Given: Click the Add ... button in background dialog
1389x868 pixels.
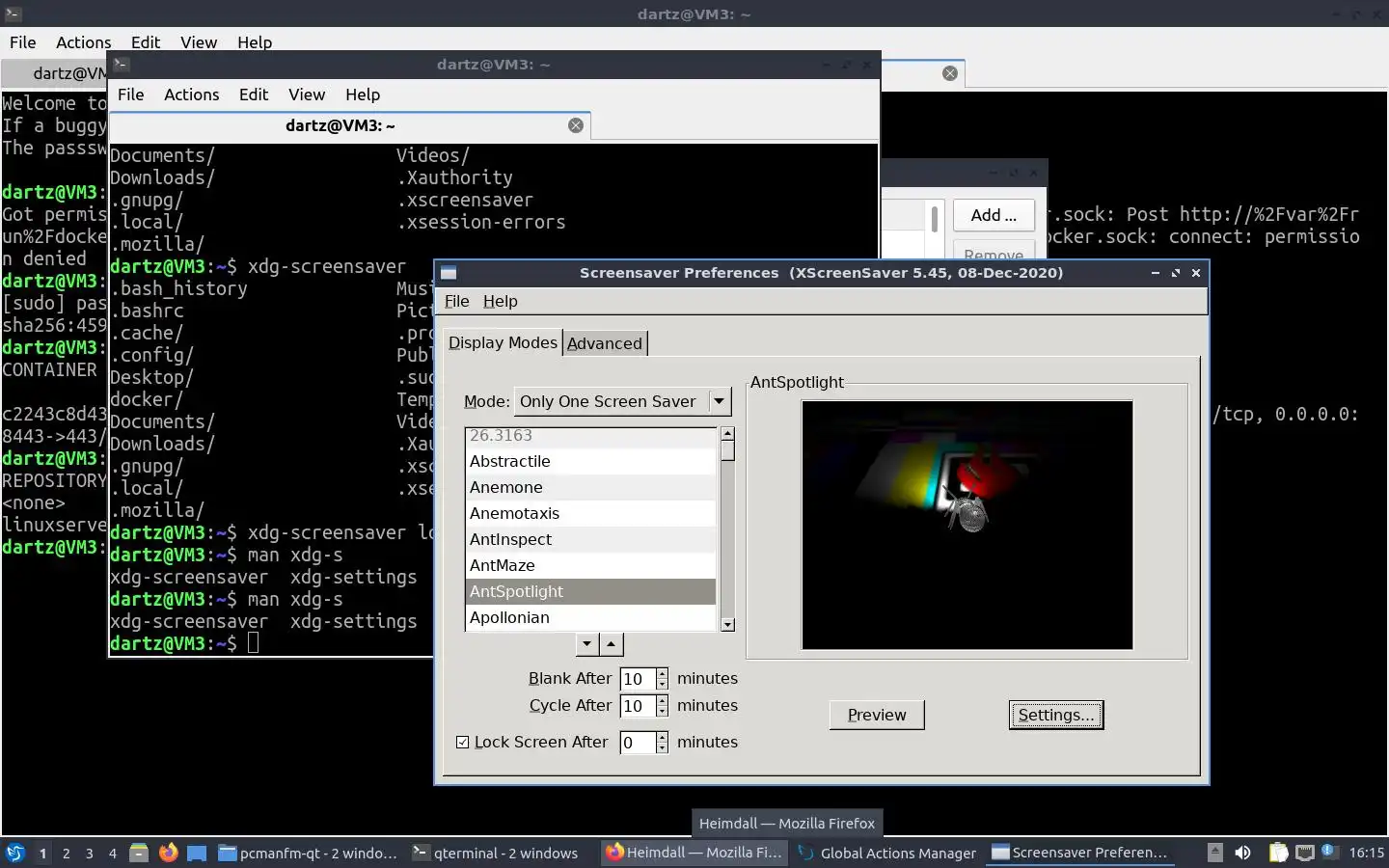Looking at the screenshot, I should (994, 215).
